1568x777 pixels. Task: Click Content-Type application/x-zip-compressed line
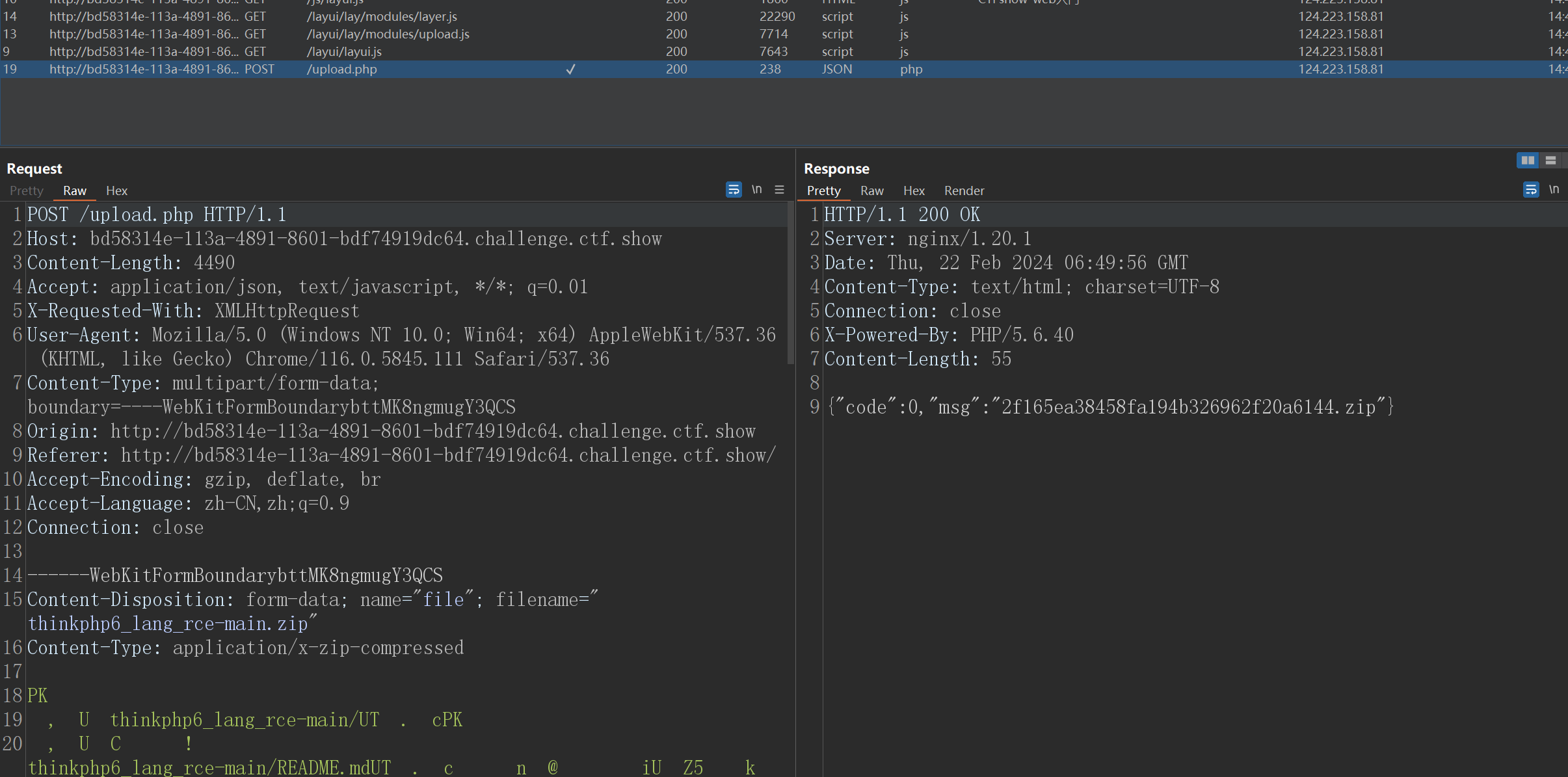(x=245, y=648)
